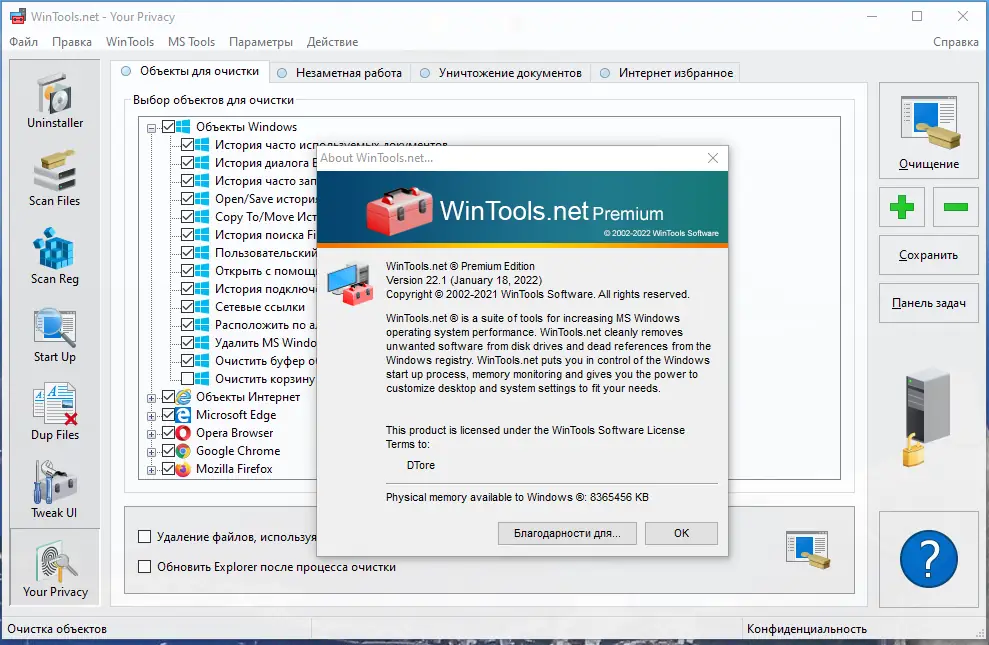Select the Сетевые ссылки tree item label

pyautogui.click(x=260, y=307)
